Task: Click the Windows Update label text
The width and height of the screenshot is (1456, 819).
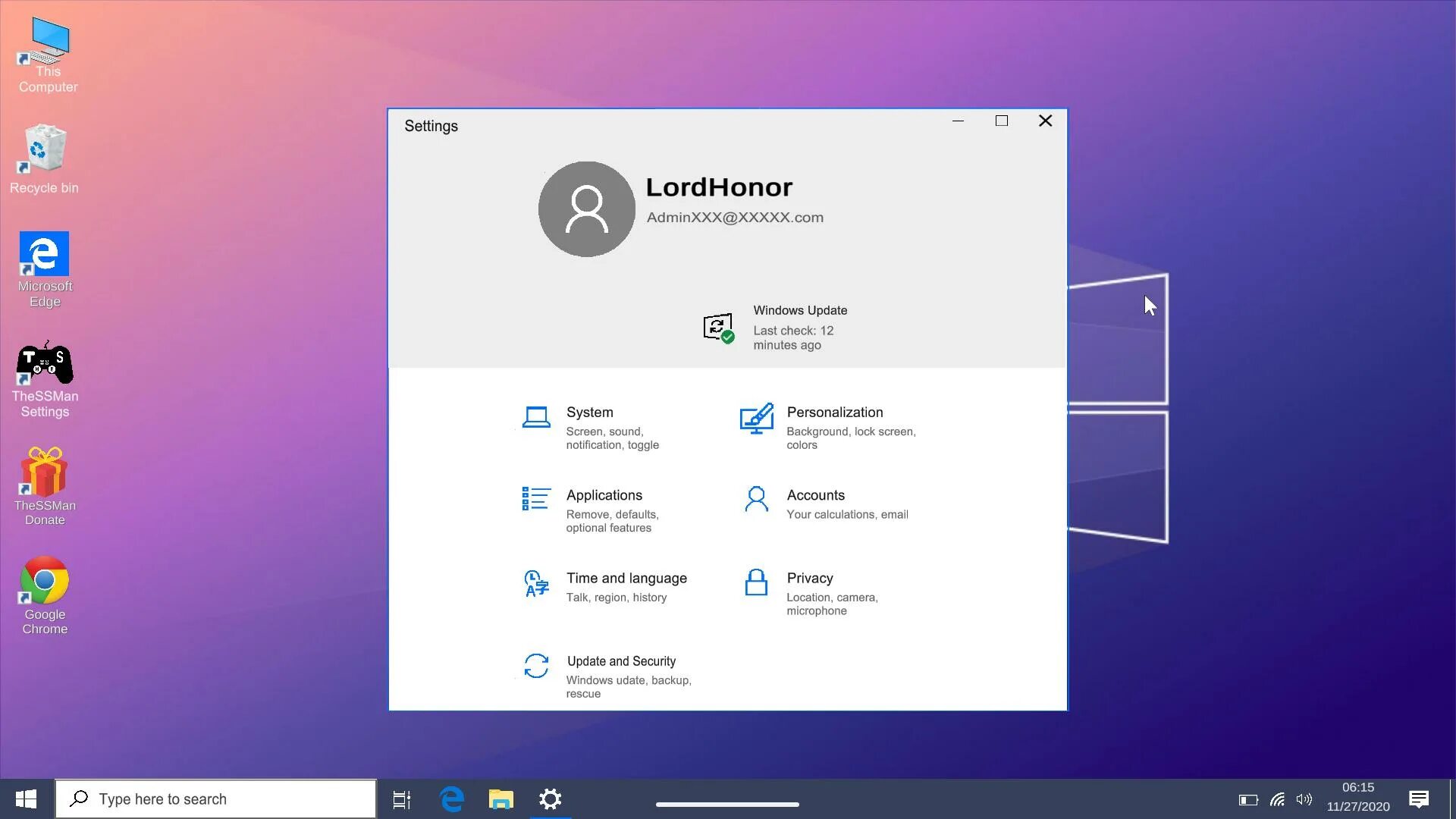Action: pos(800,310)
